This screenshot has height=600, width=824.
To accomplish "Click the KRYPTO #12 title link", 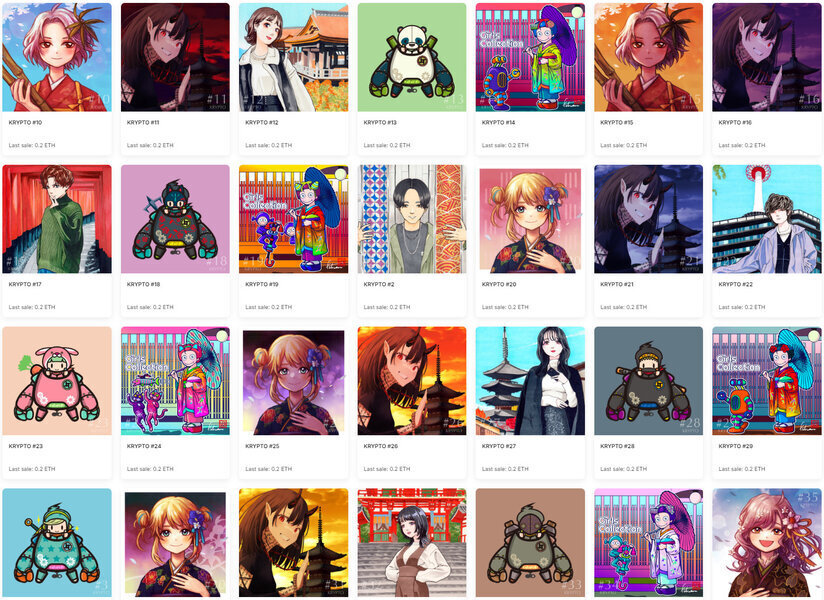I will click(262, 122).
